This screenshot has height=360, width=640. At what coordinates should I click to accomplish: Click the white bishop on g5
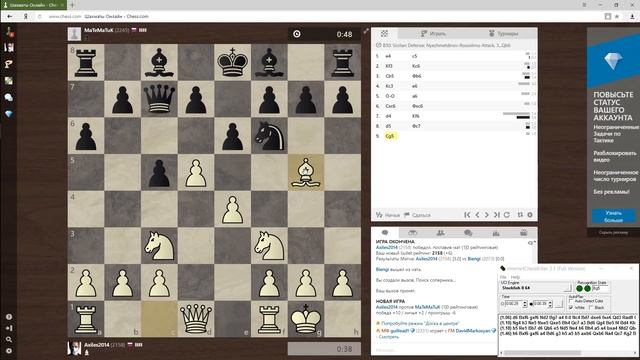[x=306, y=172]
